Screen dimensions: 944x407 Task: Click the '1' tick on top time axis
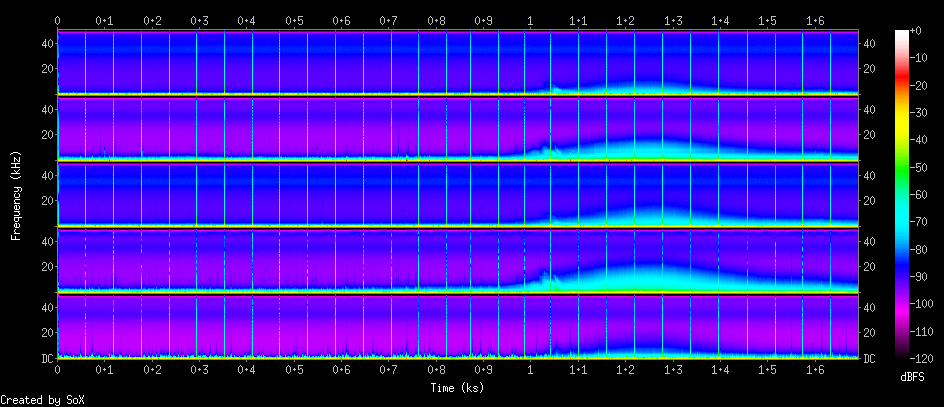click(x=530, y=20)
